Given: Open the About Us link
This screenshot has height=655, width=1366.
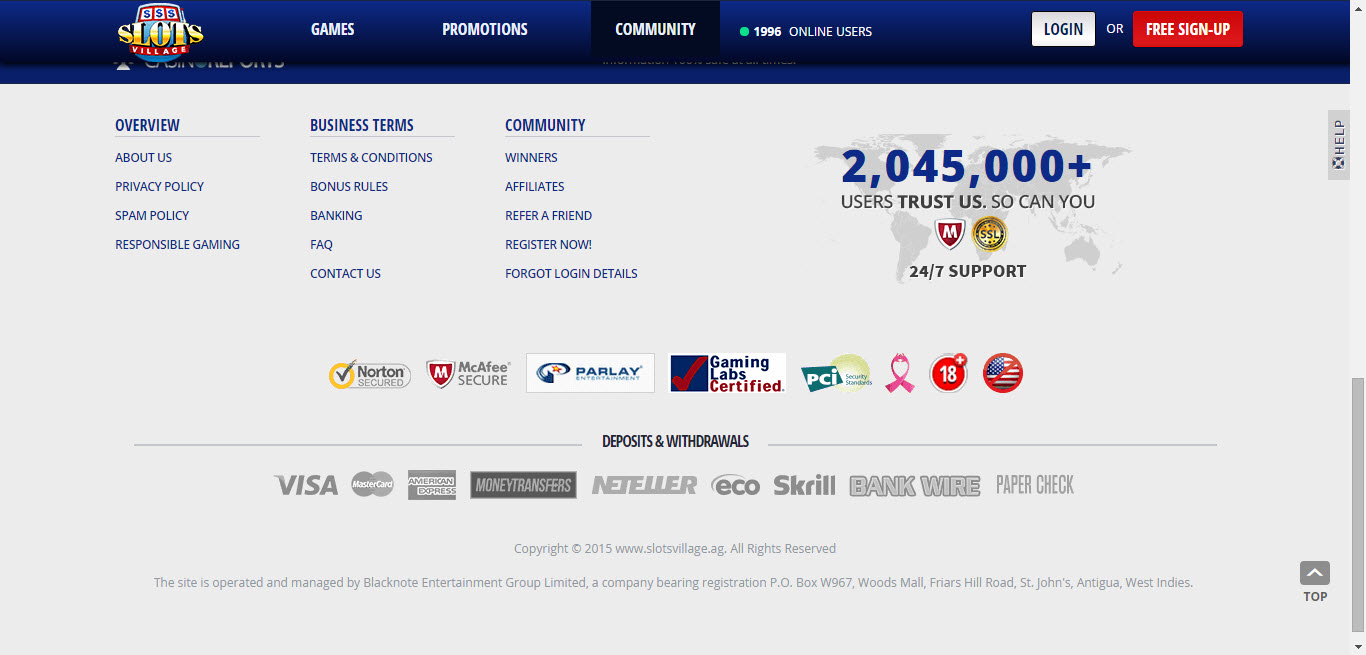Looking at the screenshot, I should 143,158.
